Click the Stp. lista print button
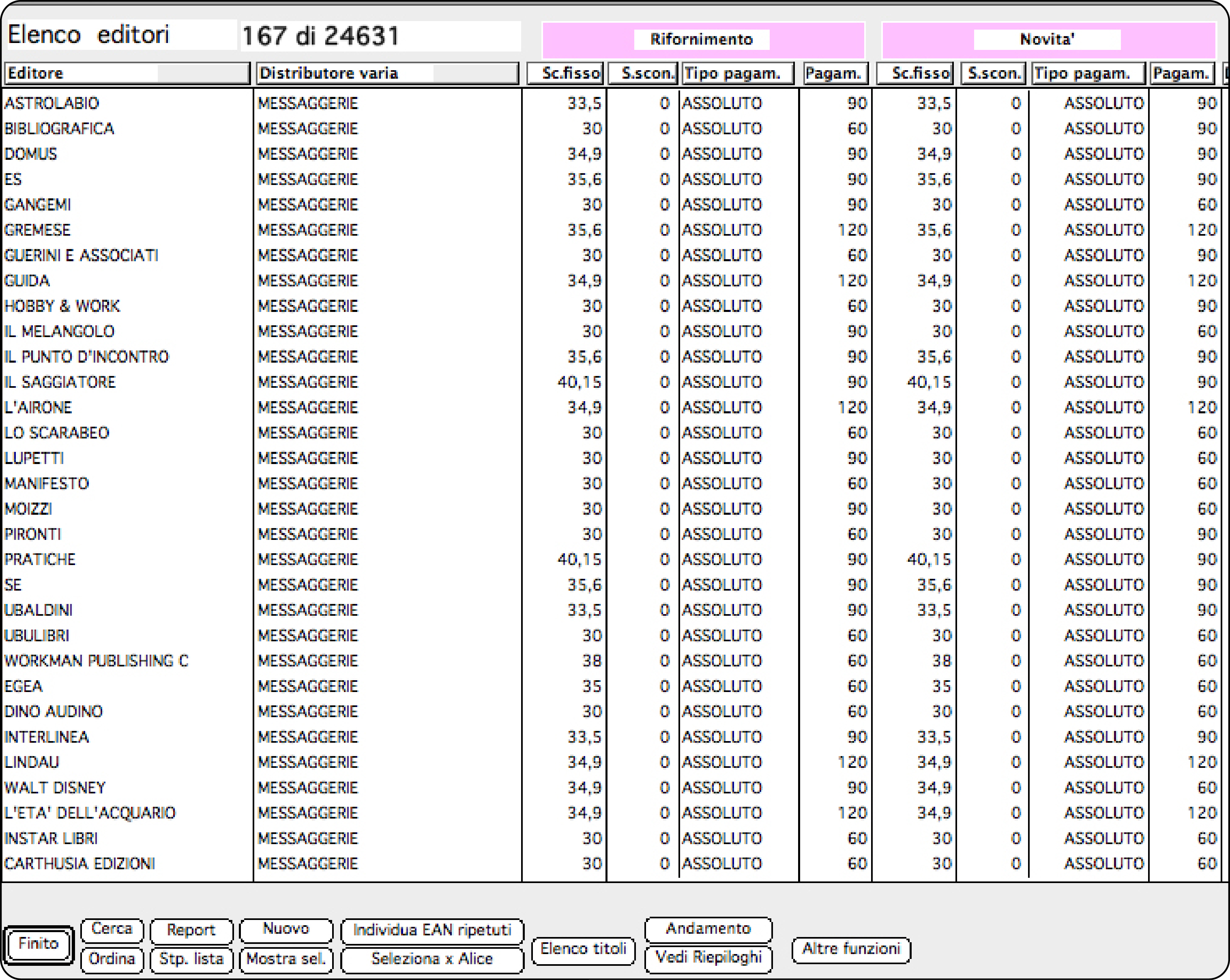This screenshot has width=1230, height=980. (x=191, y=959)
